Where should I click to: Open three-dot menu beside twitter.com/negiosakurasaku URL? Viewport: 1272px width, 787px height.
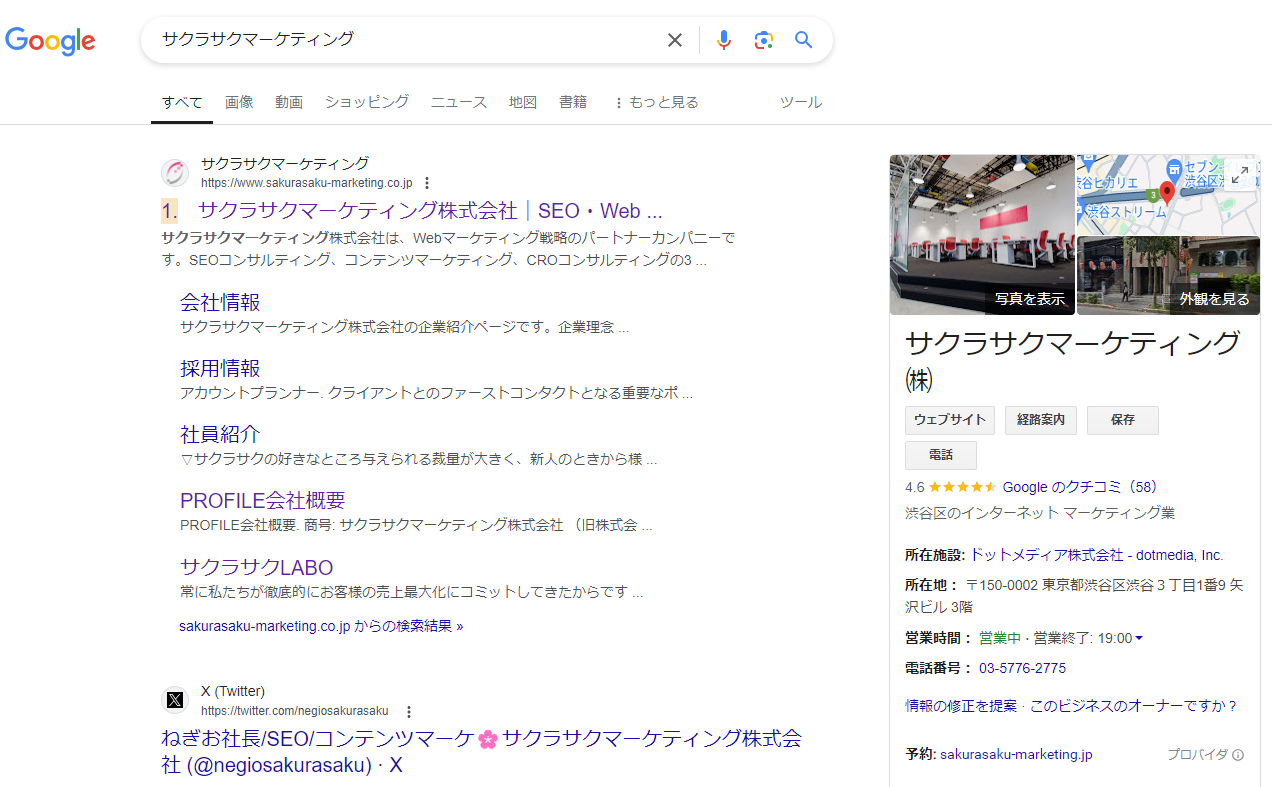tap(408, 712)
